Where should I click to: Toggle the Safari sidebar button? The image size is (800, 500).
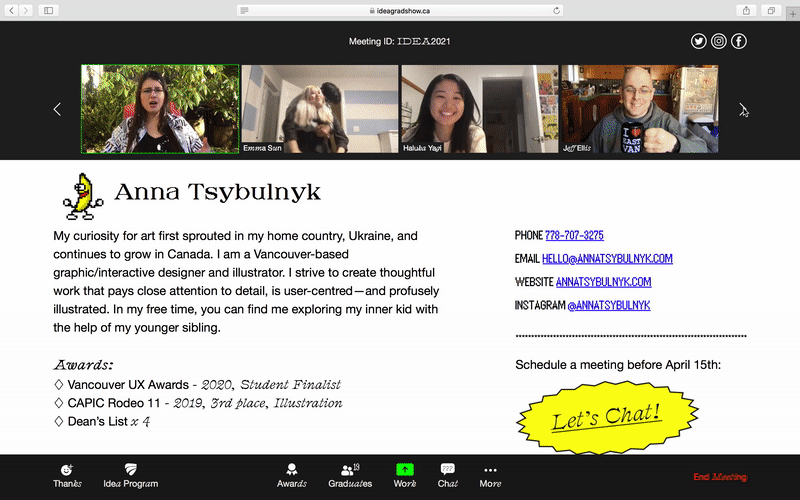click(48, 10)
